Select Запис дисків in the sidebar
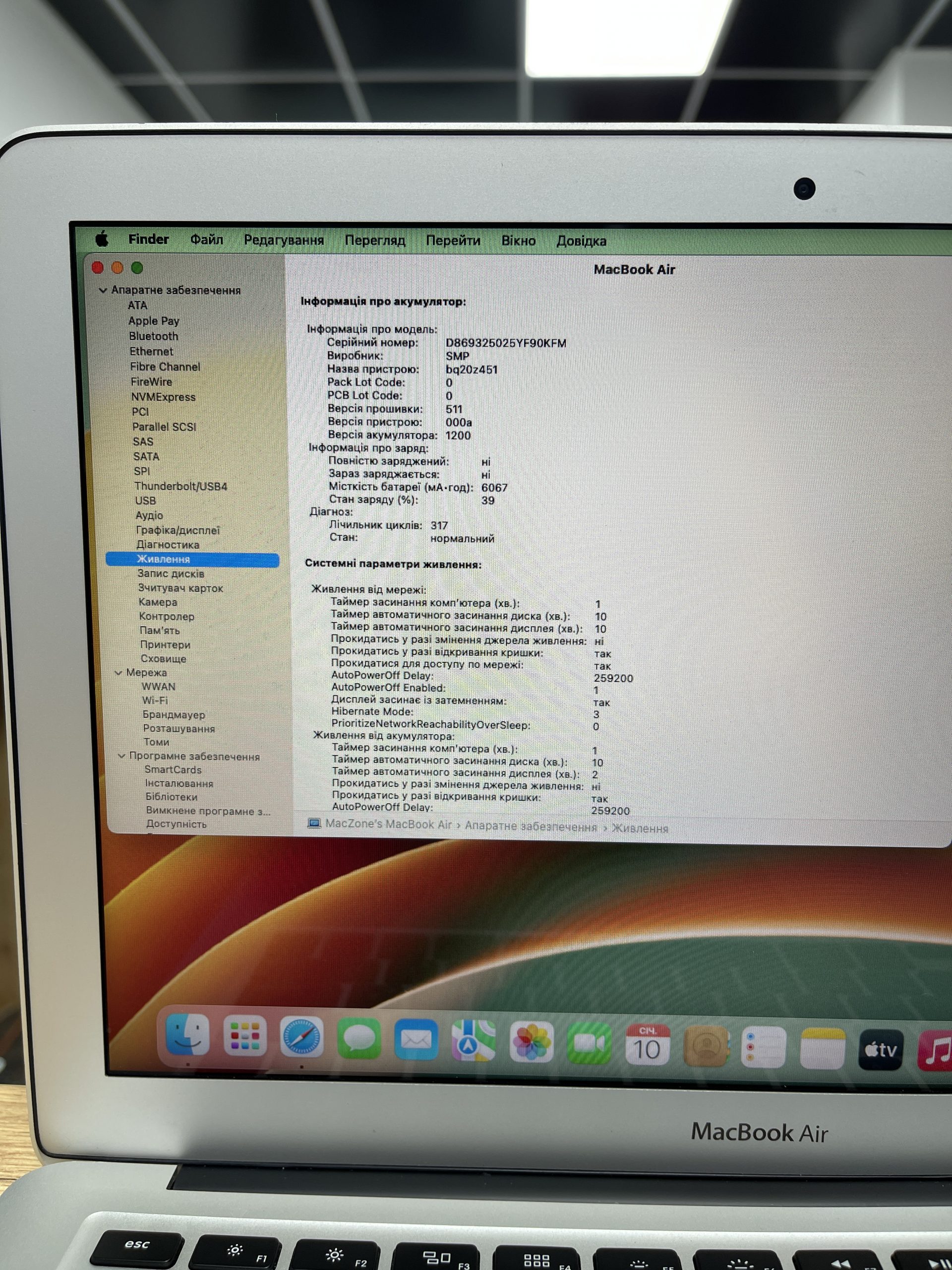Screen dimensions: 952x1270 (x=171, y=573)
